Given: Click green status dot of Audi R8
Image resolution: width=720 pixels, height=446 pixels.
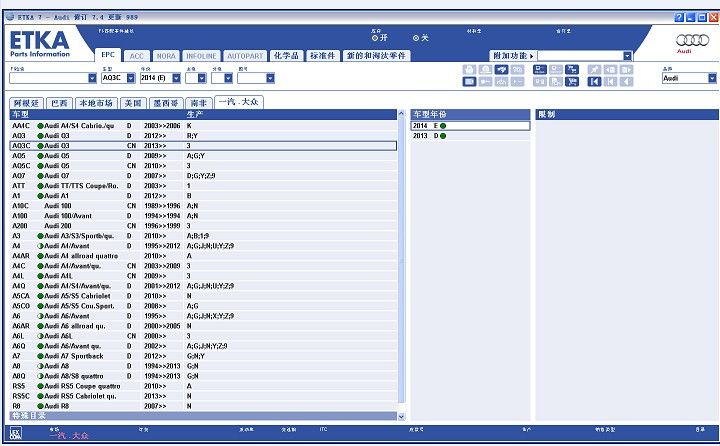Looking at the screenshot, I should click(40, 406).
